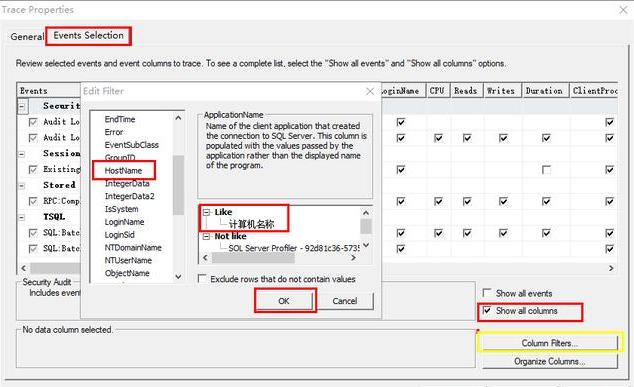Check the empty Duration box for Existing row
634x387 pixels.
pyautogui.click(x=546, y=170)
